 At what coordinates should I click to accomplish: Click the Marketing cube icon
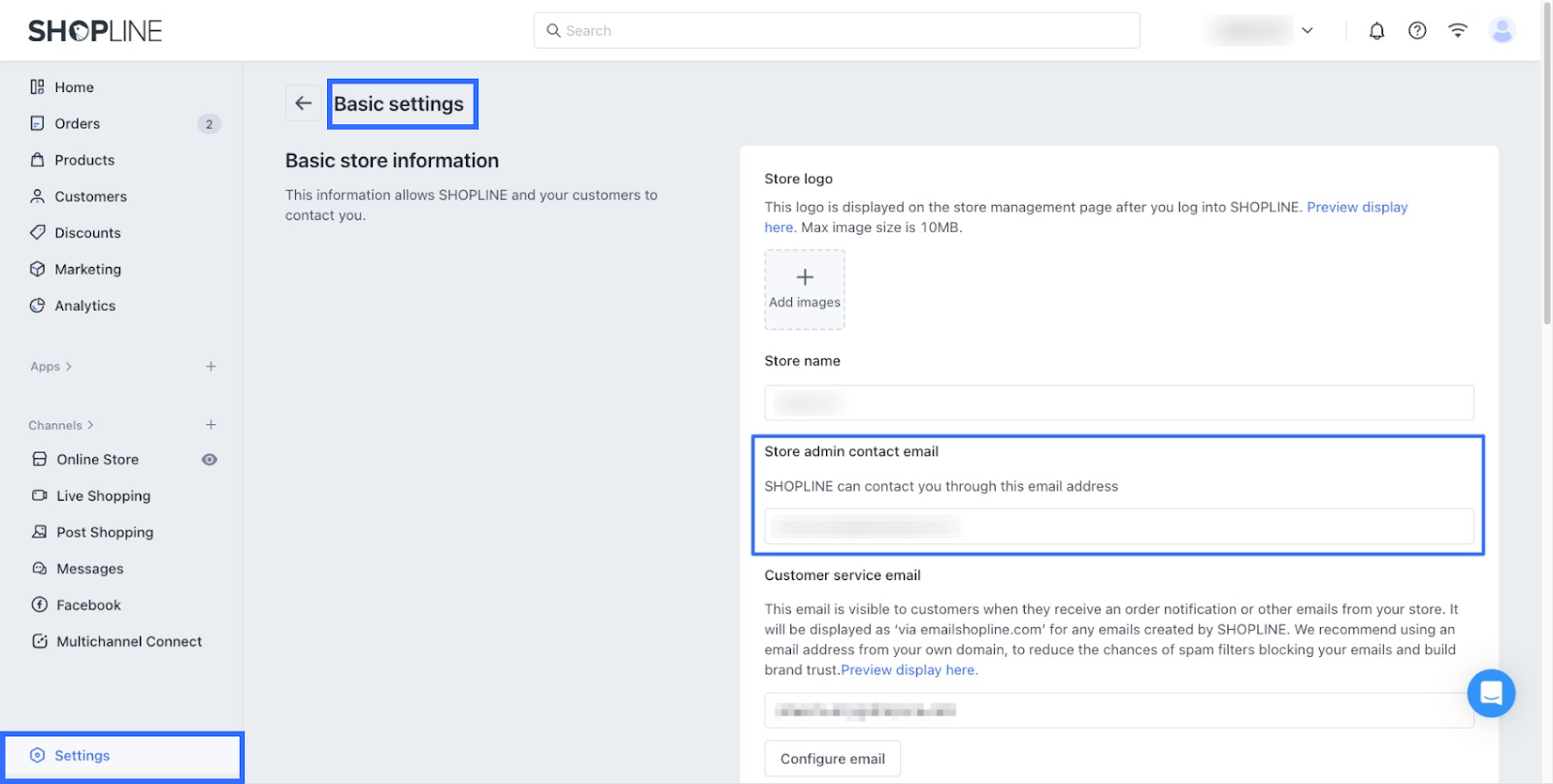click(37, 269)
